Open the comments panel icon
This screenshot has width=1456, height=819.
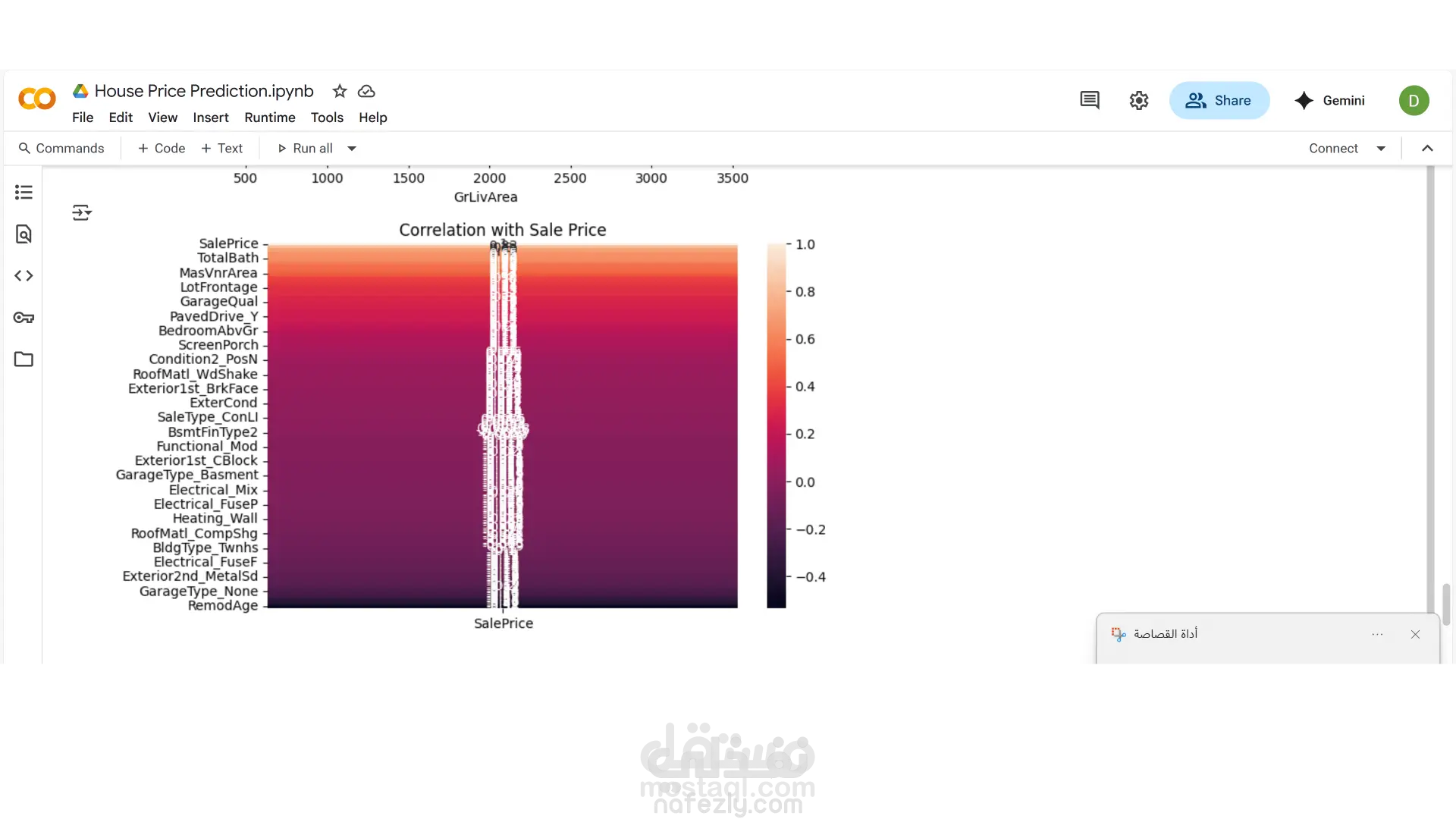click(1090, 100)
